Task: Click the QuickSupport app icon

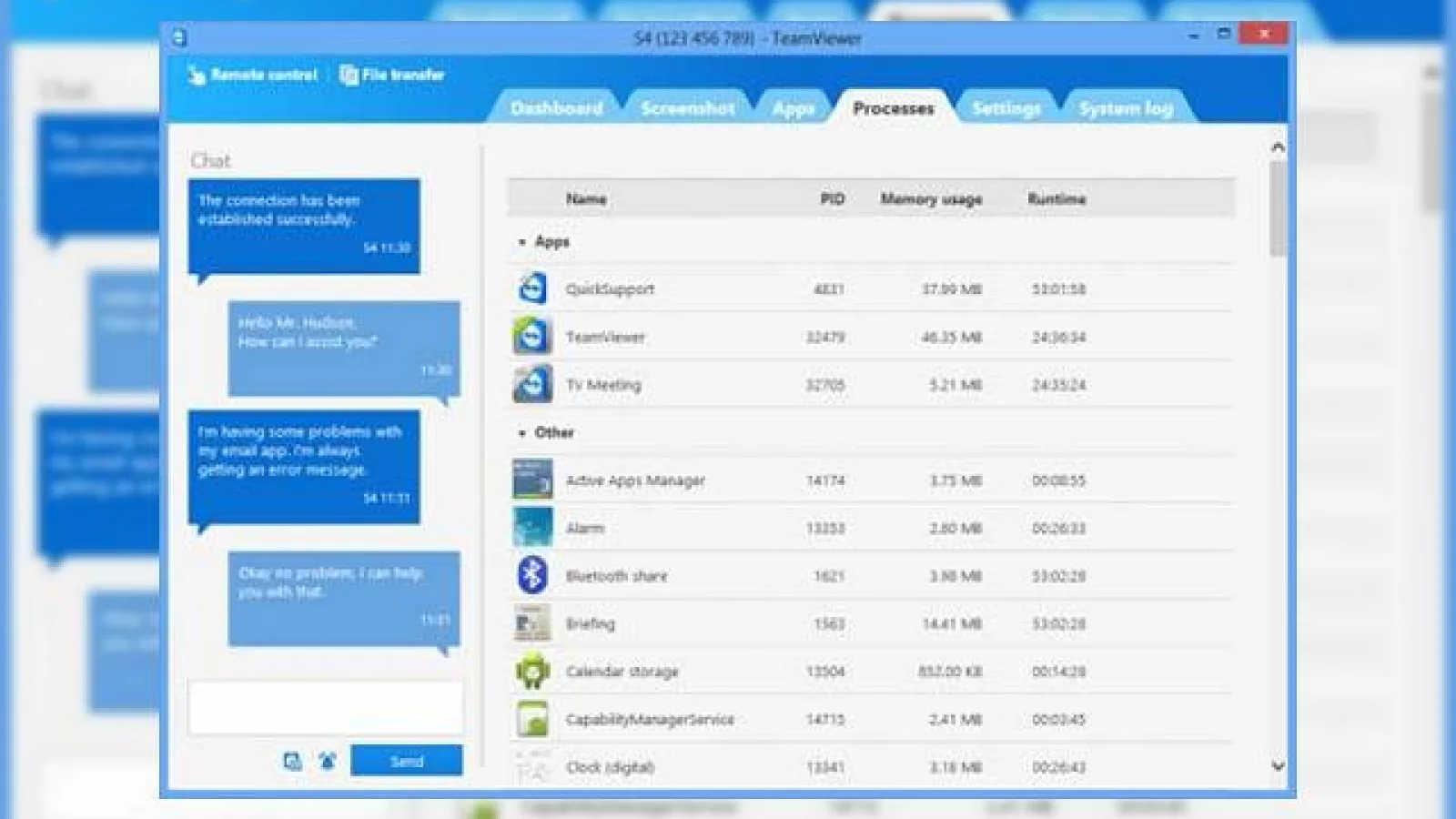Action: pyautogui.click(x=532, y=288)
